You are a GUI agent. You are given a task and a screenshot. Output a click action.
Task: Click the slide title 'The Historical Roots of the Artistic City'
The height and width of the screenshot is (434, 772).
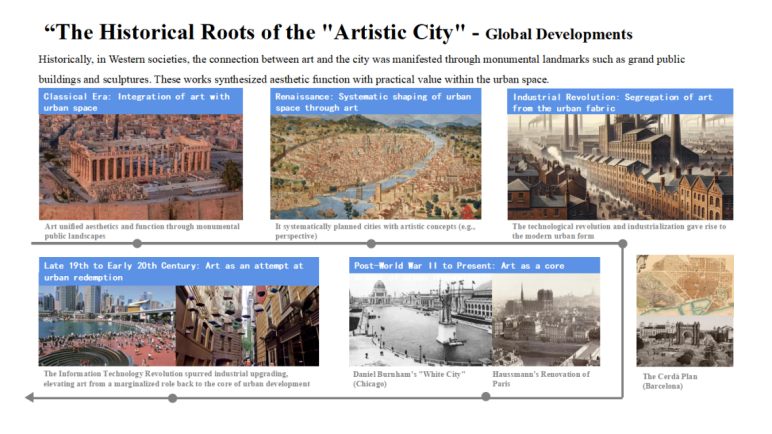[254, 33]
